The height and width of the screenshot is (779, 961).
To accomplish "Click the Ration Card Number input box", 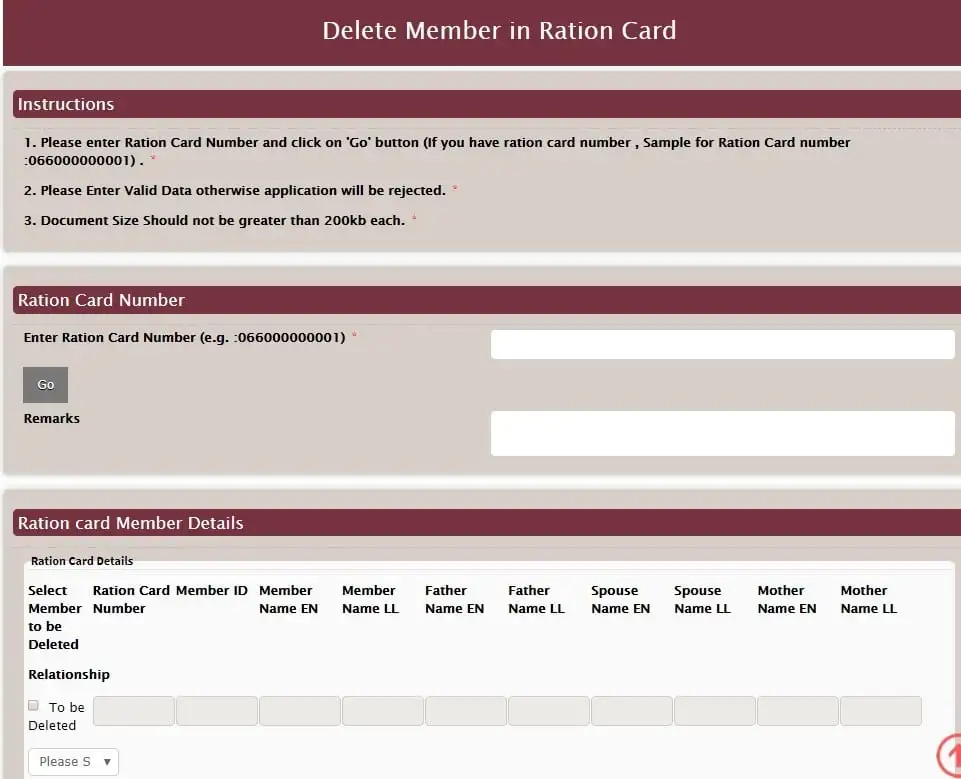I will tap(722, 343).
